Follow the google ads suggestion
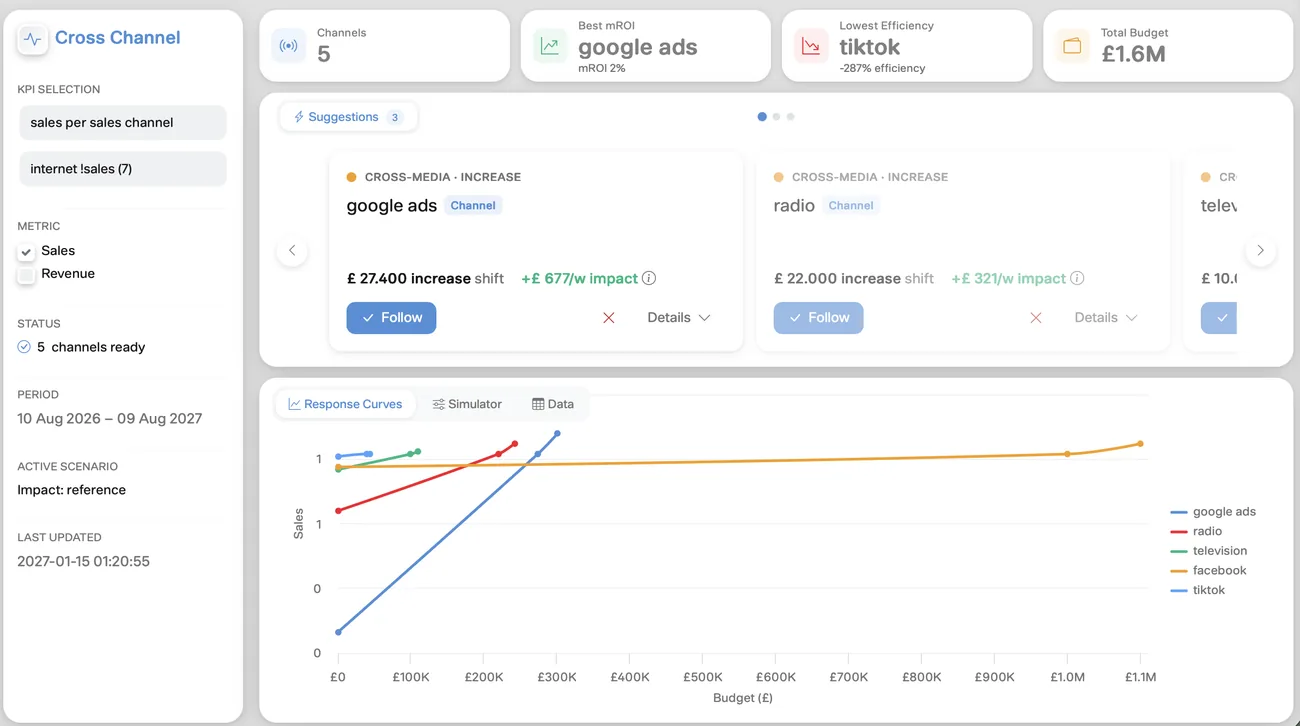This screenshot has height=726, width=1300. pos(391,318)
